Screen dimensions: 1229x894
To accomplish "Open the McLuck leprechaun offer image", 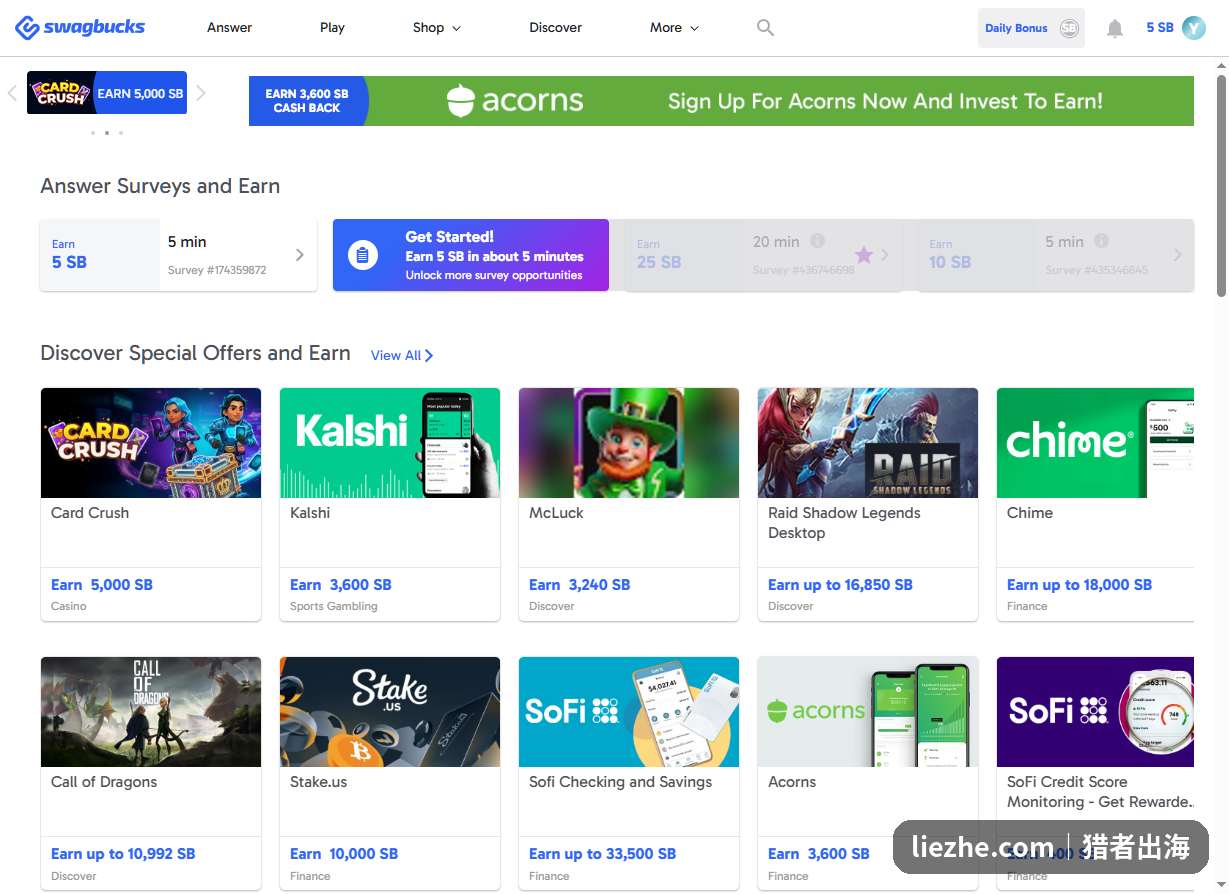I will (x=629, y=443).
